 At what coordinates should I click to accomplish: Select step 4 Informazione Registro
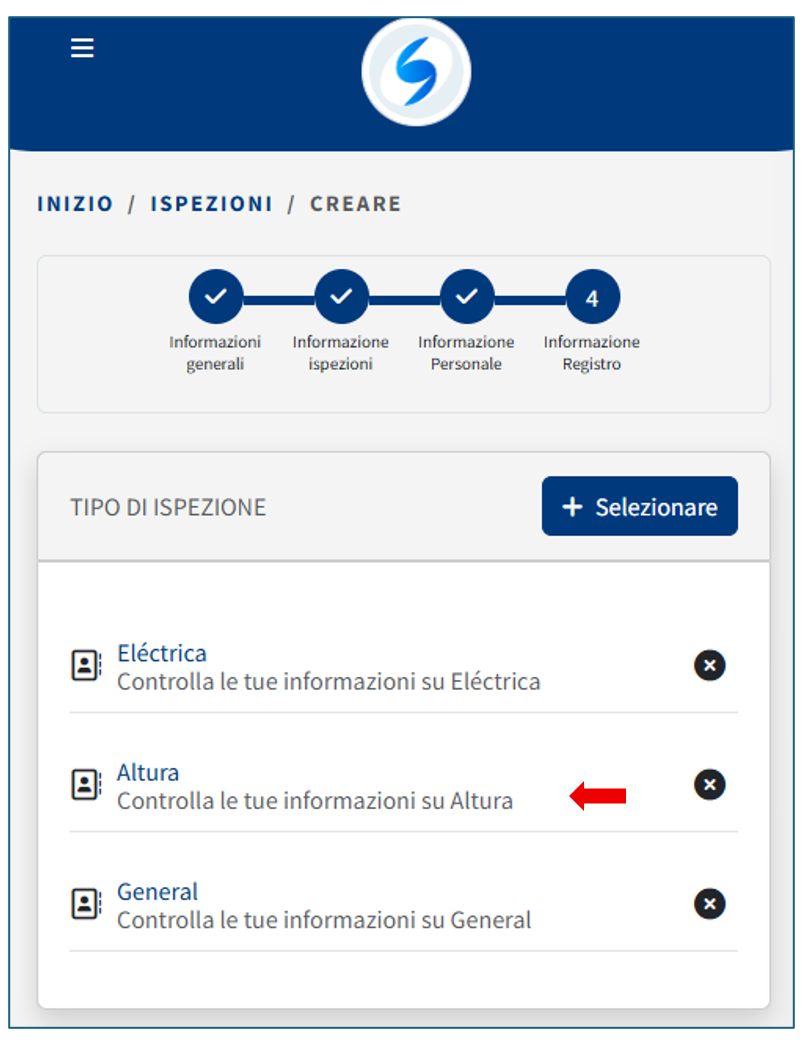(592, 297)
